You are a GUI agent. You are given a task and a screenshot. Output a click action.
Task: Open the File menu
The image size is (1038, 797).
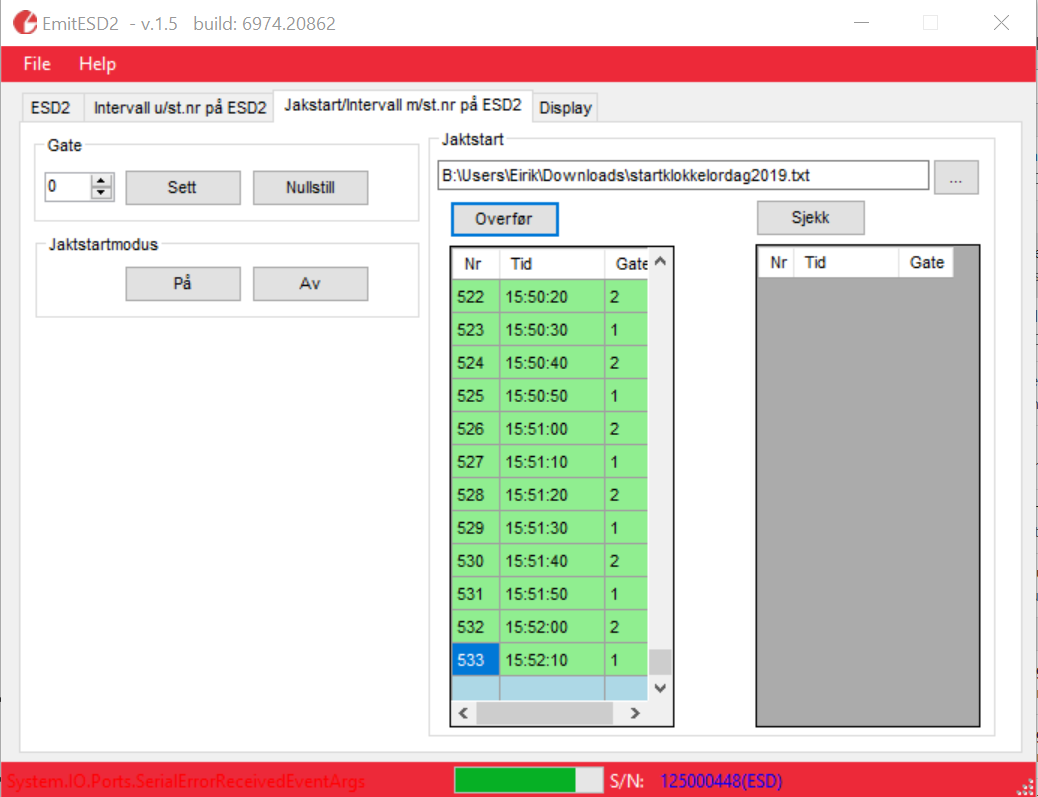click(37, 64)
